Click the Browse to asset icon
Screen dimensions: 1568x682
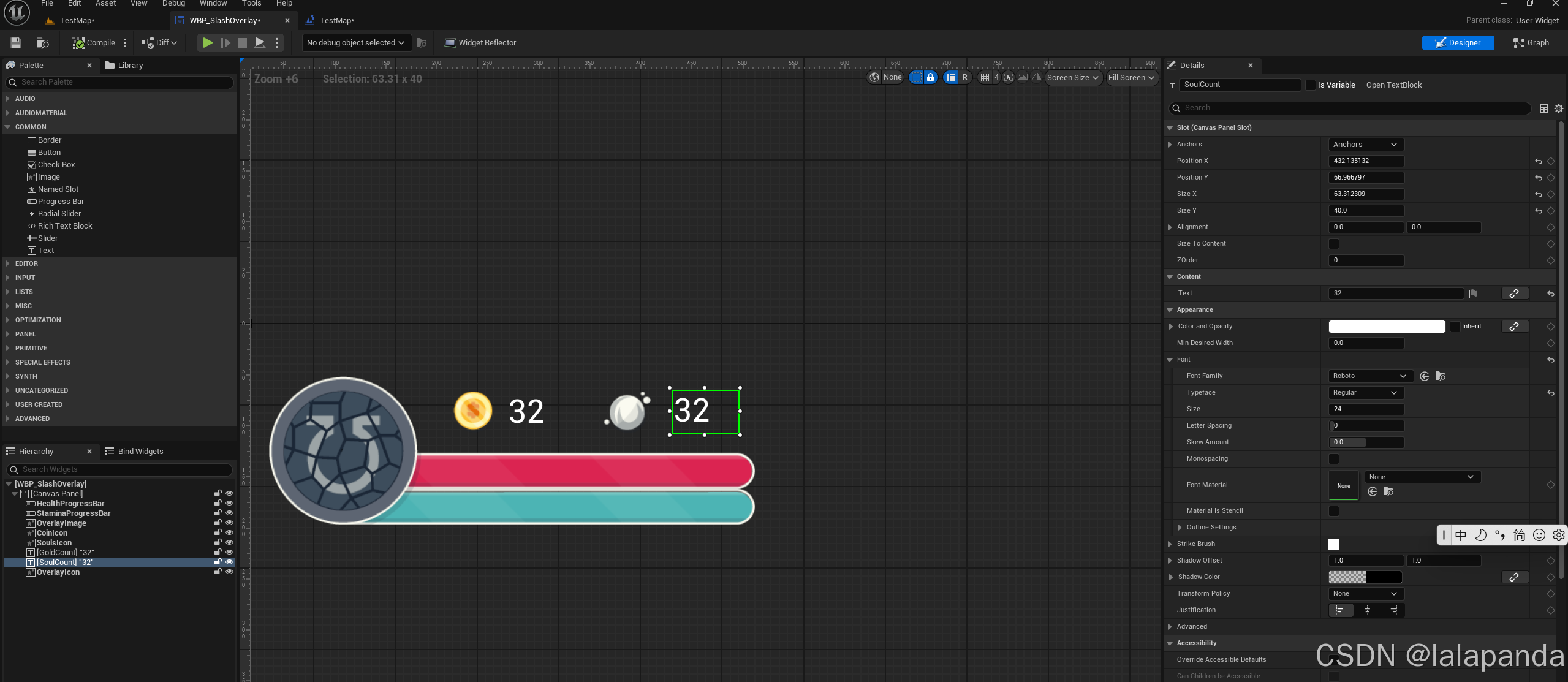pyautogui.click(x=42, y=43)
